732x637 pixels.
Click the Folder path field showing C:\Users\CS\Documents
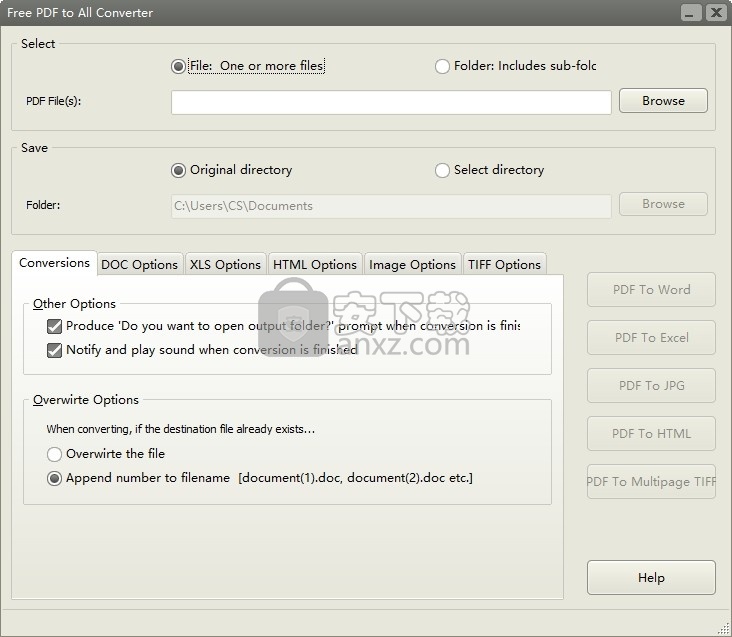391,206
